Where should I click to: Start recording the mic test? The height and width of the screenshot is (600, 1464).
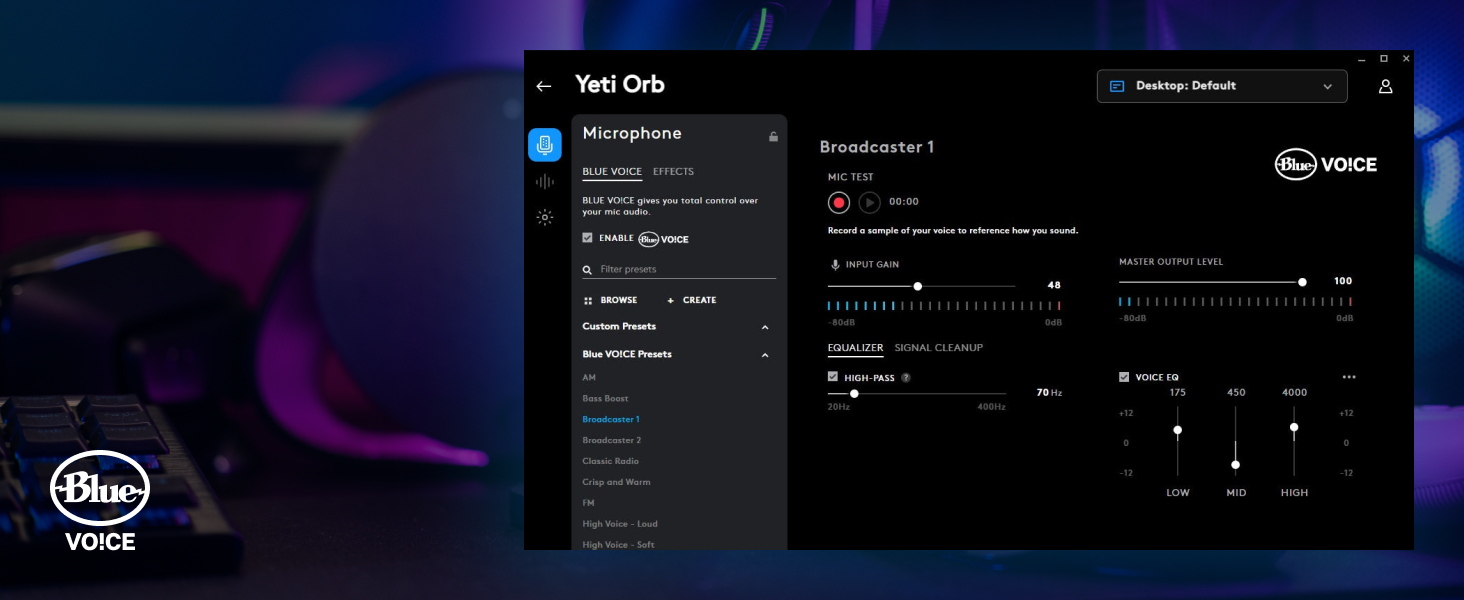click(839, 203)
